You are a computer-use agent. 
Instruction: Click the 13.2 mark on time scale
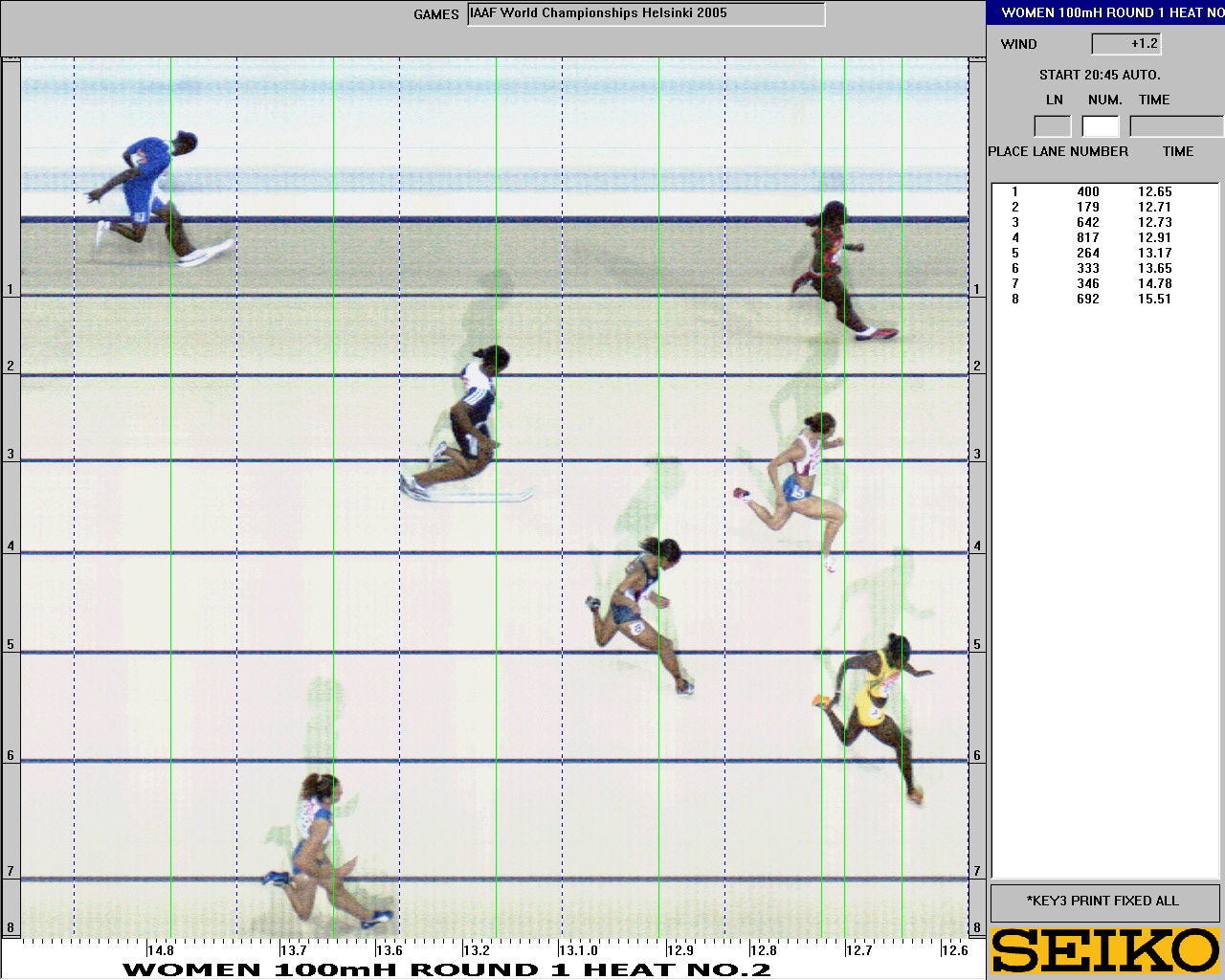pyautogui.click(x=477, y=950)
